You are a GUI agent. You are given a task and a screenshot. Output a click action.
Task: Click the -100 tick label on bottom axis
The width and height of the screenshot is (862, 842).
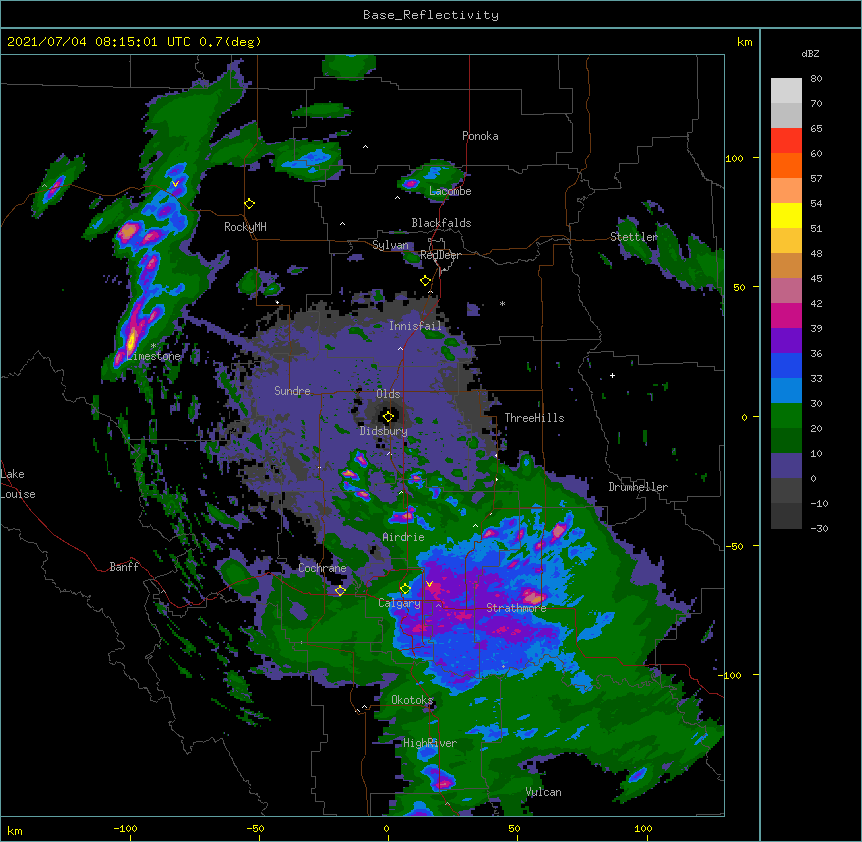pyautogui.click(x=125, y=828)
